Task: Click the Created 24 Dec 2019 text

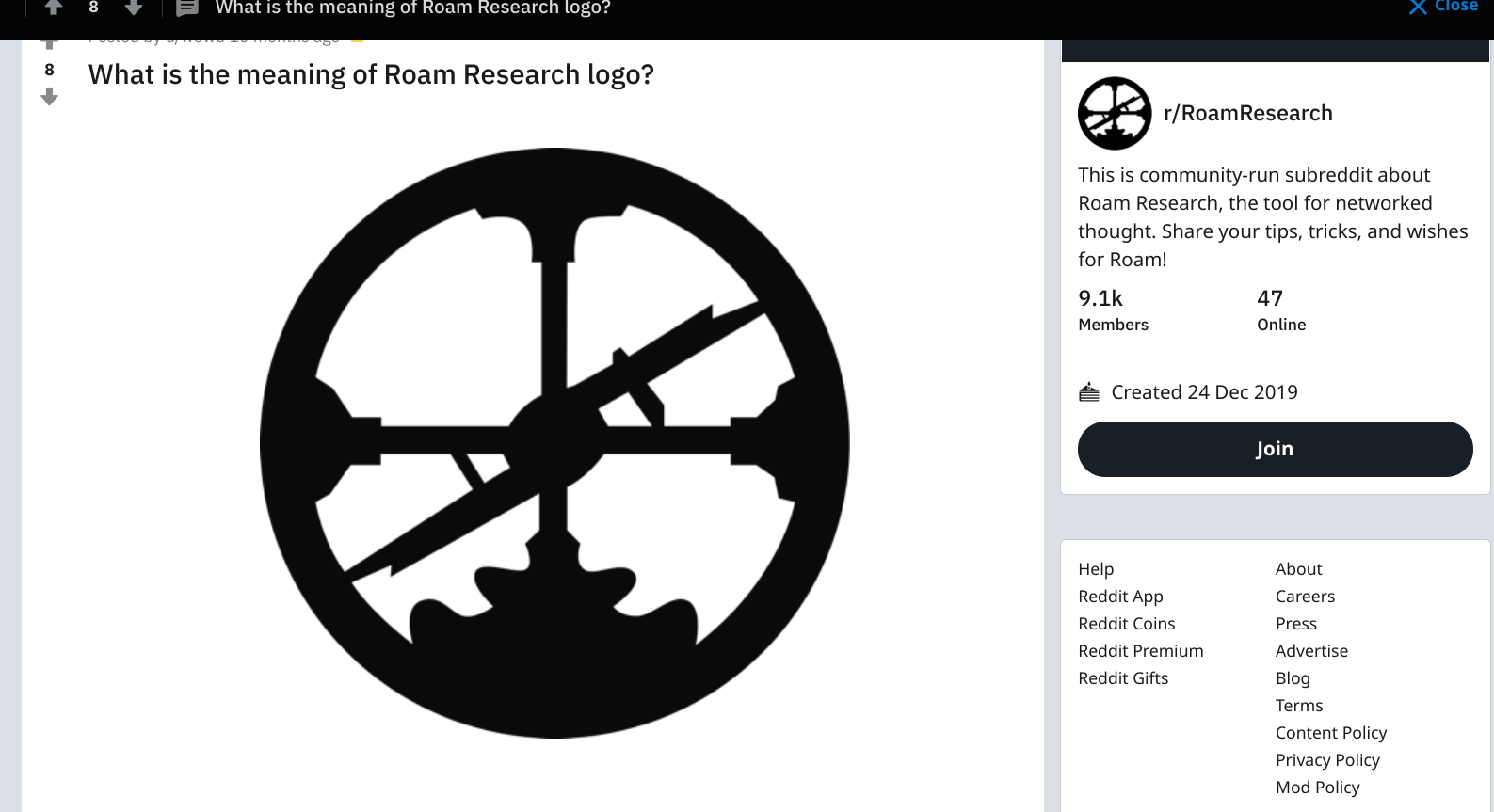Action: coord(1204,392)
